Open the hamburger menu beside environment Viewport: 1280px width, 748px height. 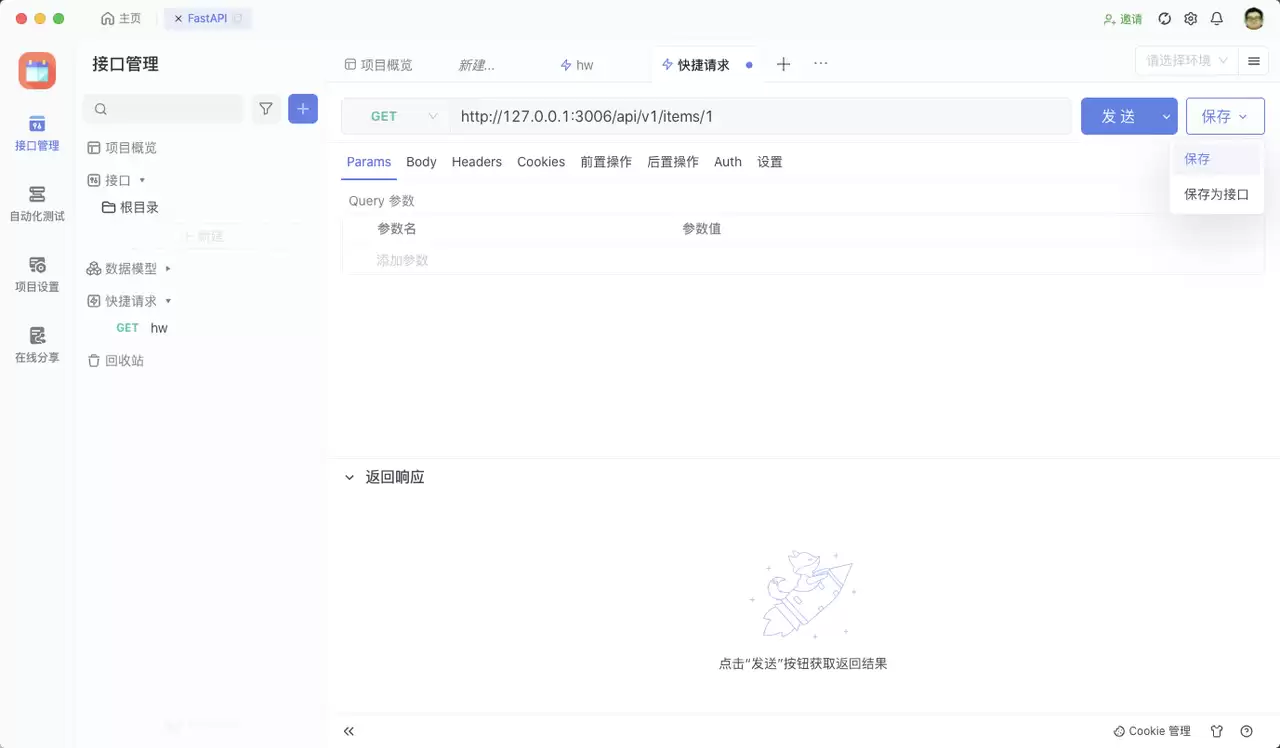(1253, 61)
